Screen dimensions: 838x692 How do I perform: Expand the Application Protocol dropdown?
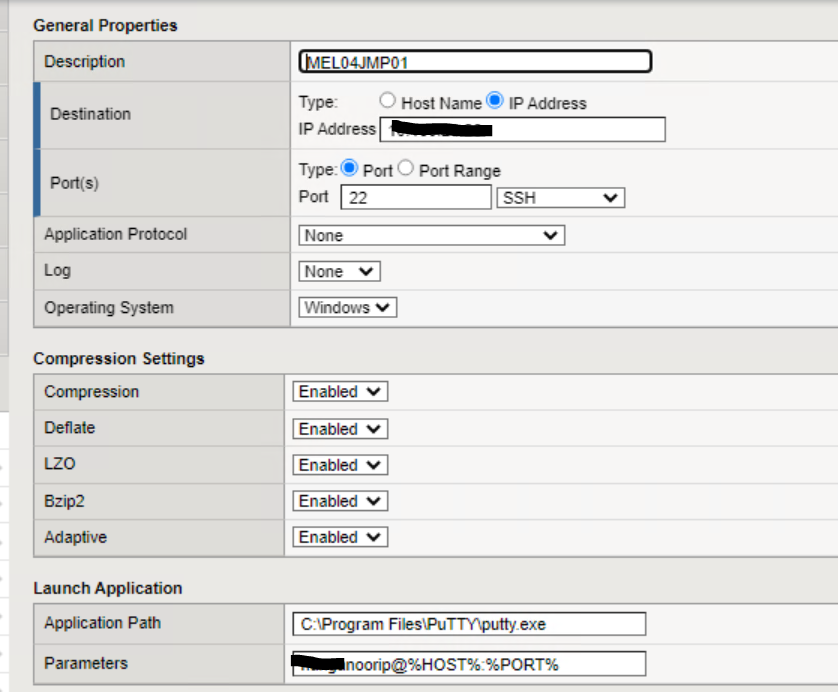431,235
